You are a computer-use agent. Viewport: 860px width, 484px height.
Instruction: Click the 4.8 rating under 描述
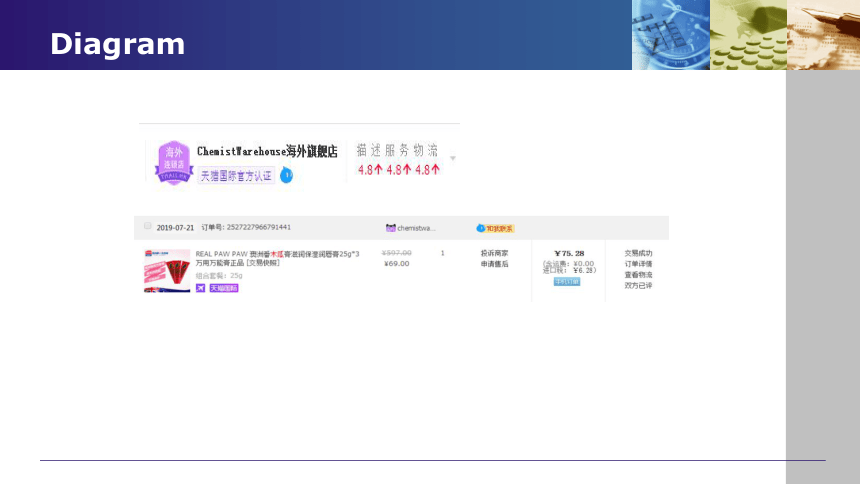[x=370, y=170]
